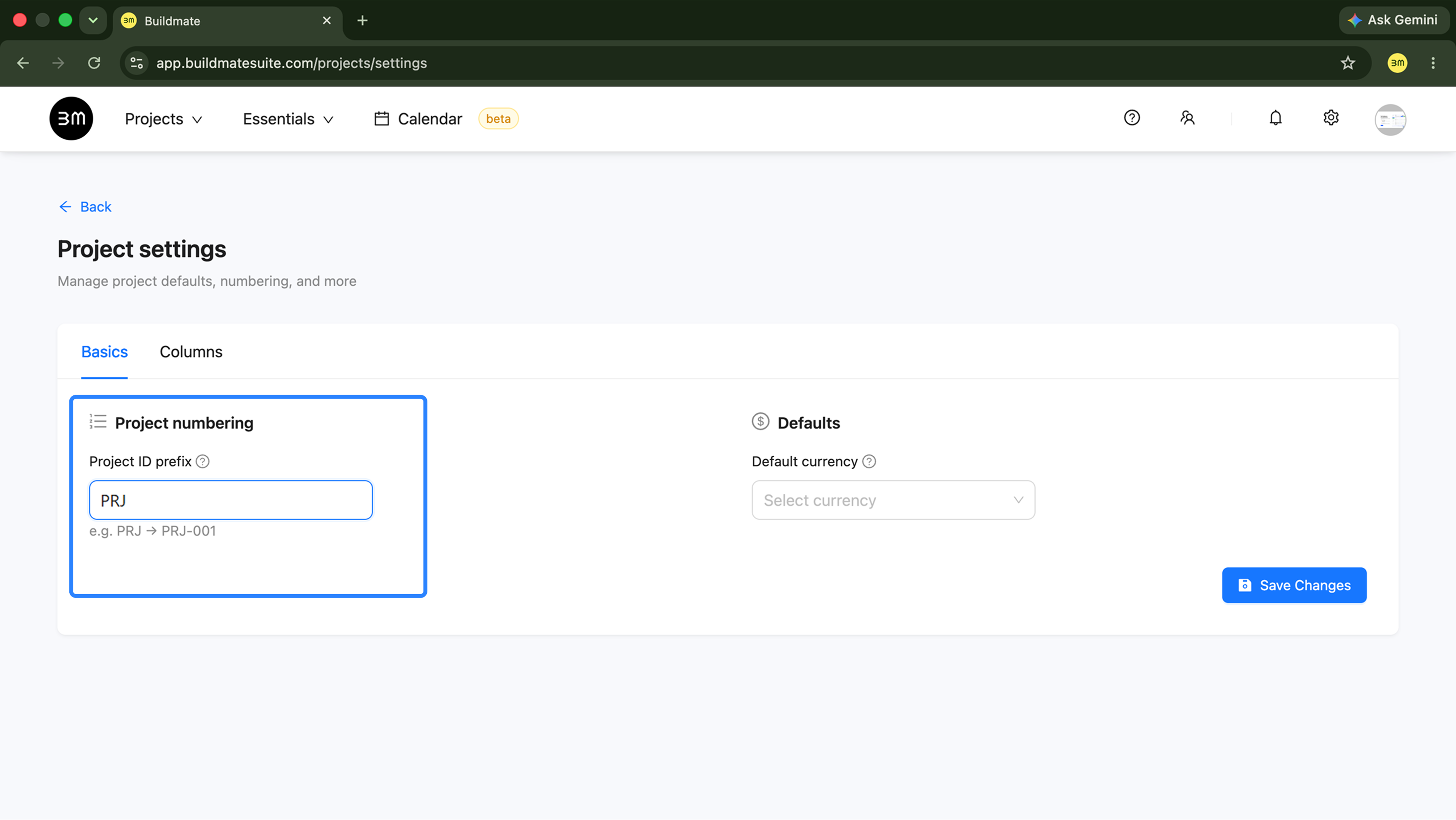Click the Default currency label
This screenshot has width=1456, height=820.
[804, 462]
